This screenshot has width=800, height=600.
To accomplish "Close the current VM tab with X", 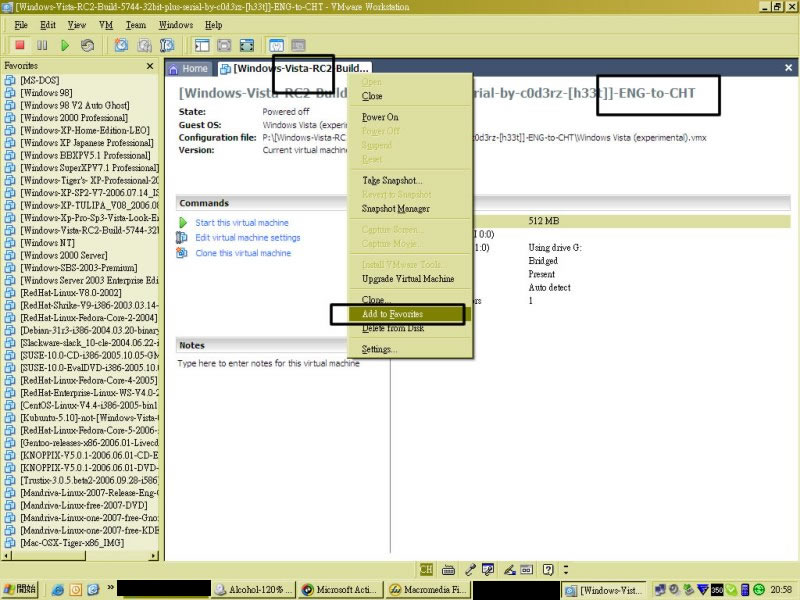I will point(788,67).
